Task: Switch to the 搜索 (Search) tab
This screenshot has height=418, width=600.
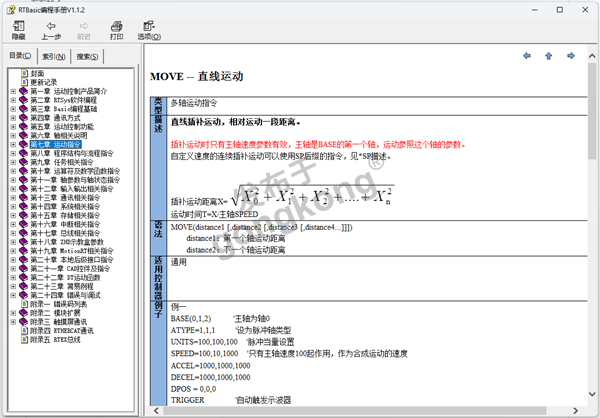Action: click(x=88, y=56)
